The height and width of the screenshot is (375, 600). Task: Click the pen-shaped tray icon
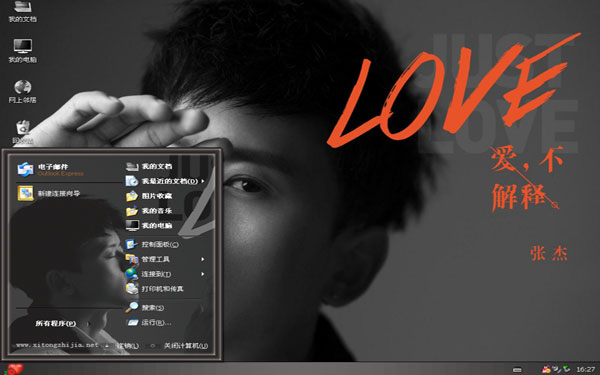[x=557, y=369]
